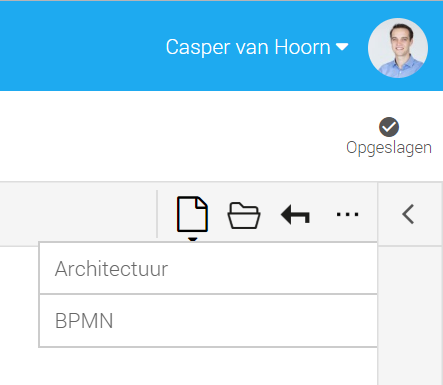Click grey side strip below collapse chevron
This screenshot has width=443, height=385.
(x=411, y=315)
